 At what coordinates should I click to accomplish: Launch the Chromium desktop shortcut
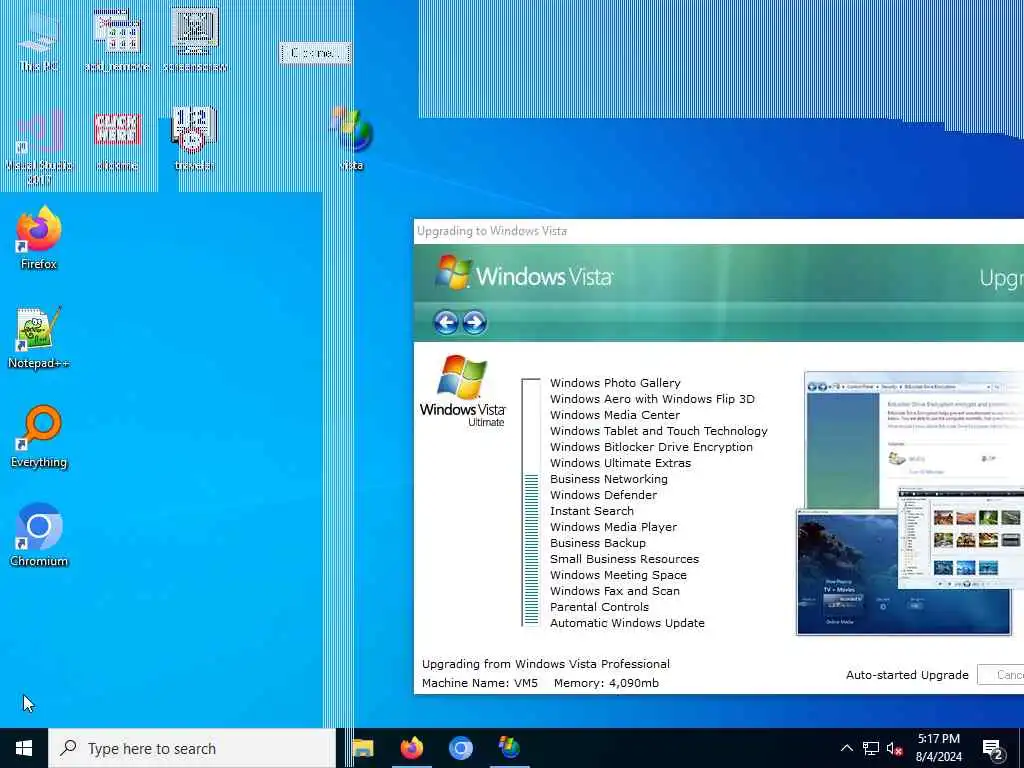click(x=39, y=535)
